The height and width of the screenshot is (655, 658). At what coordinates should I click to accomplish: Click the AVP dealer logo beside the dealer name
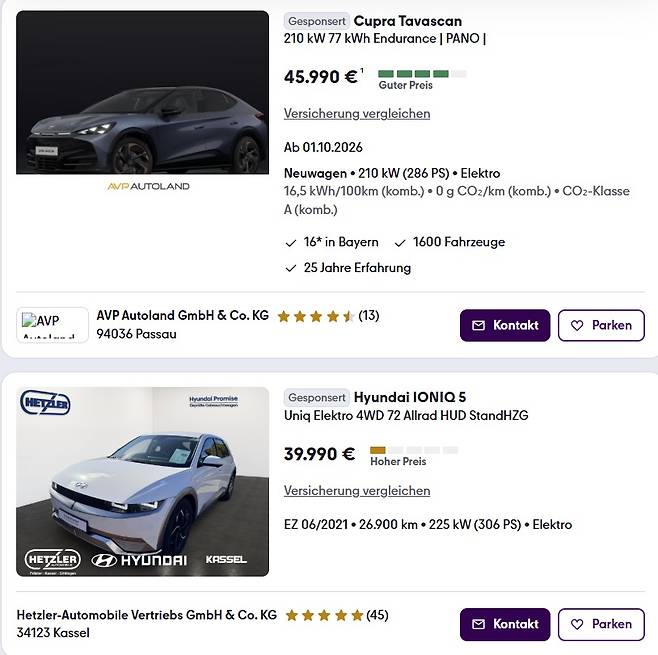coord(52,325)
